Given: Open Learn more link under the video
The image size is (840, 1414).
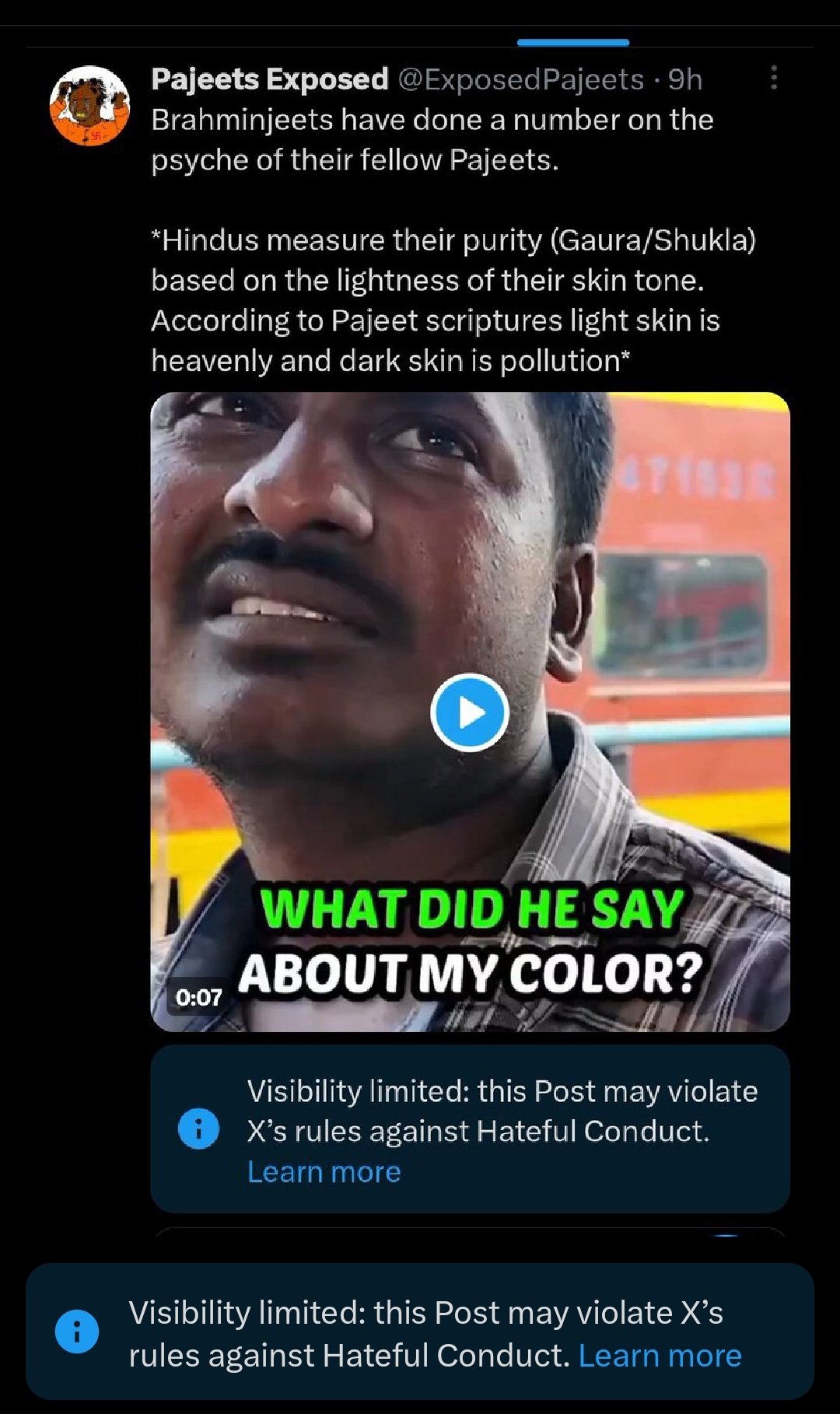Looking at the screenshot, I should point(324,1171).
